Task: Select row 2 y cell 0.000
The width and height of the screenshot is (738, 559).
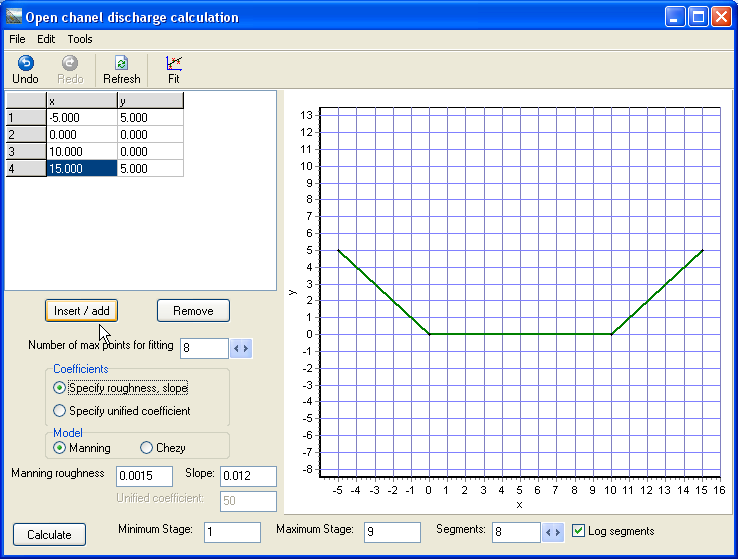Action: point(151,135)
